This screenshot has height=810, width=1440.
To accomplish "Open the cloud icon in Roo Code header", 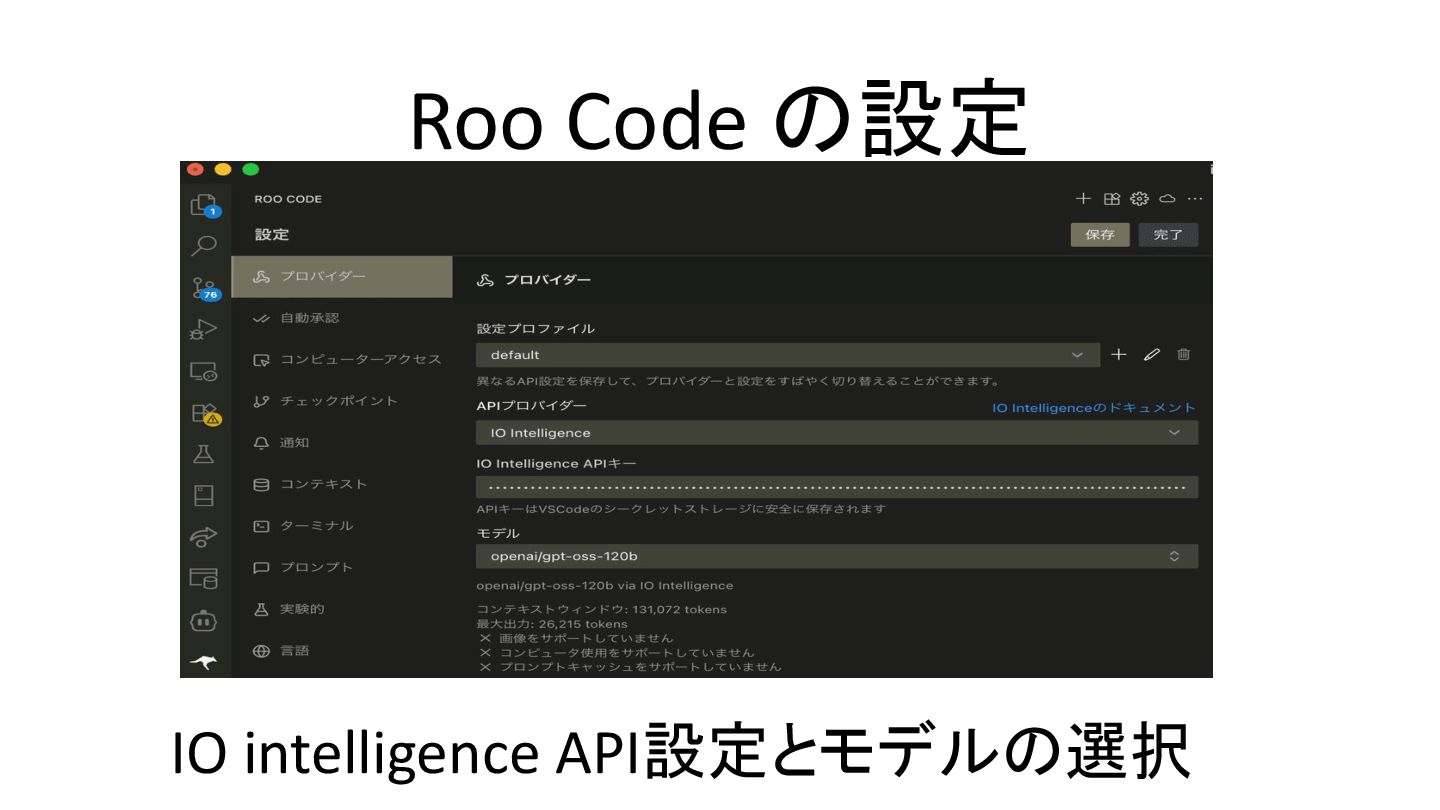I will point(1167,199).
